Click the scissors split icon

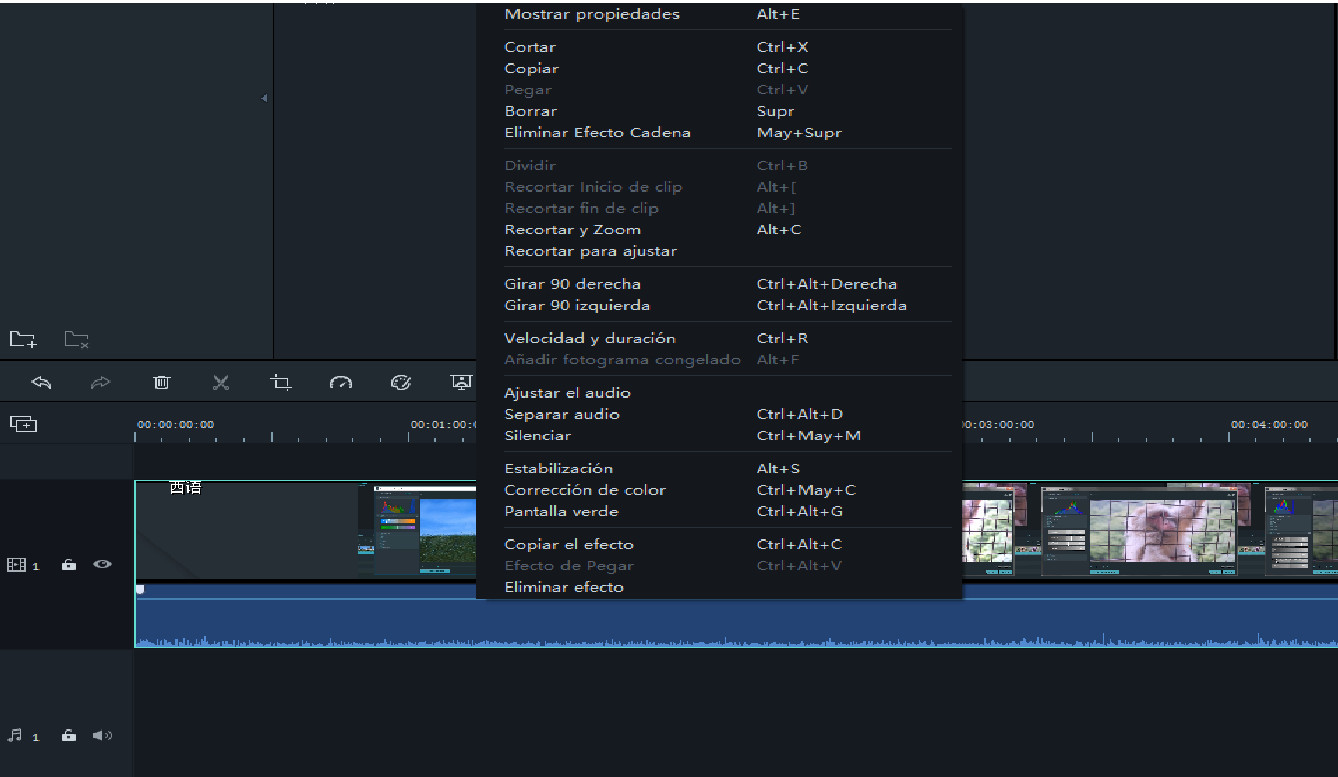221,382
